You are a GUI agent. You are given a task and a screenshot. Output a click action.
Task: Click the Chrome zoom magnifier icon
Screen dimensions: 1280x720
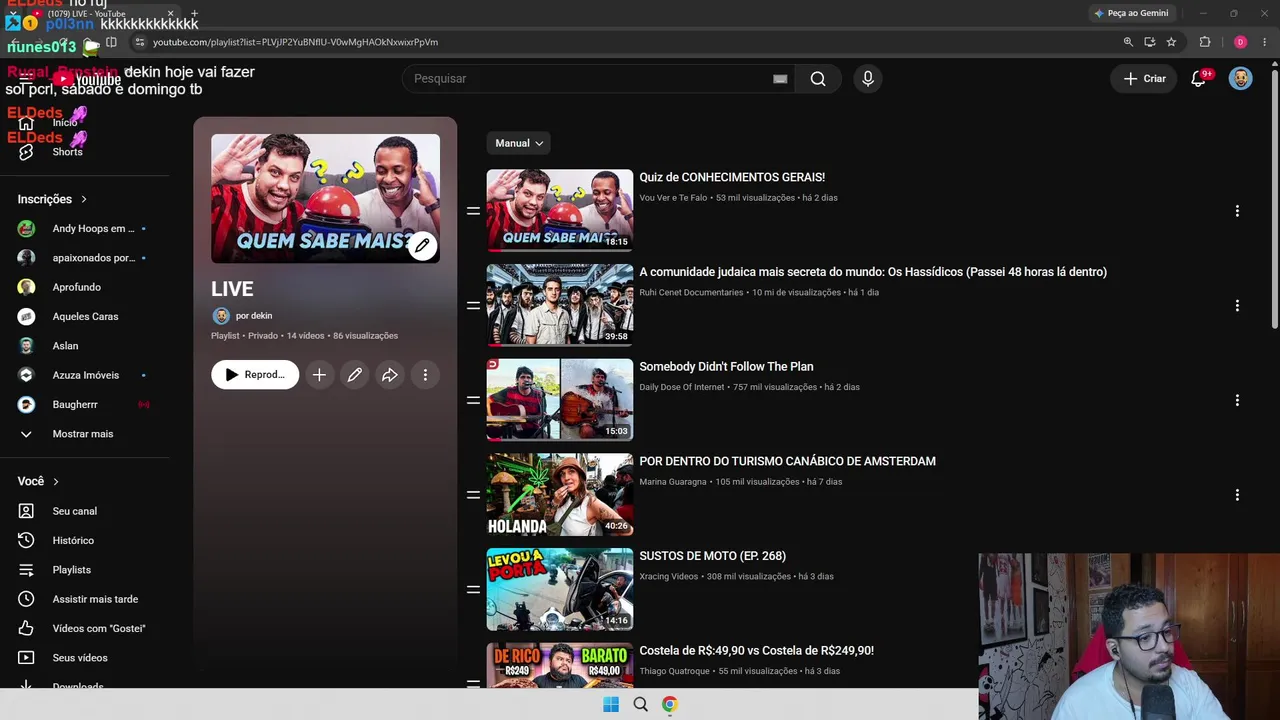click(x=1128, y=42)
